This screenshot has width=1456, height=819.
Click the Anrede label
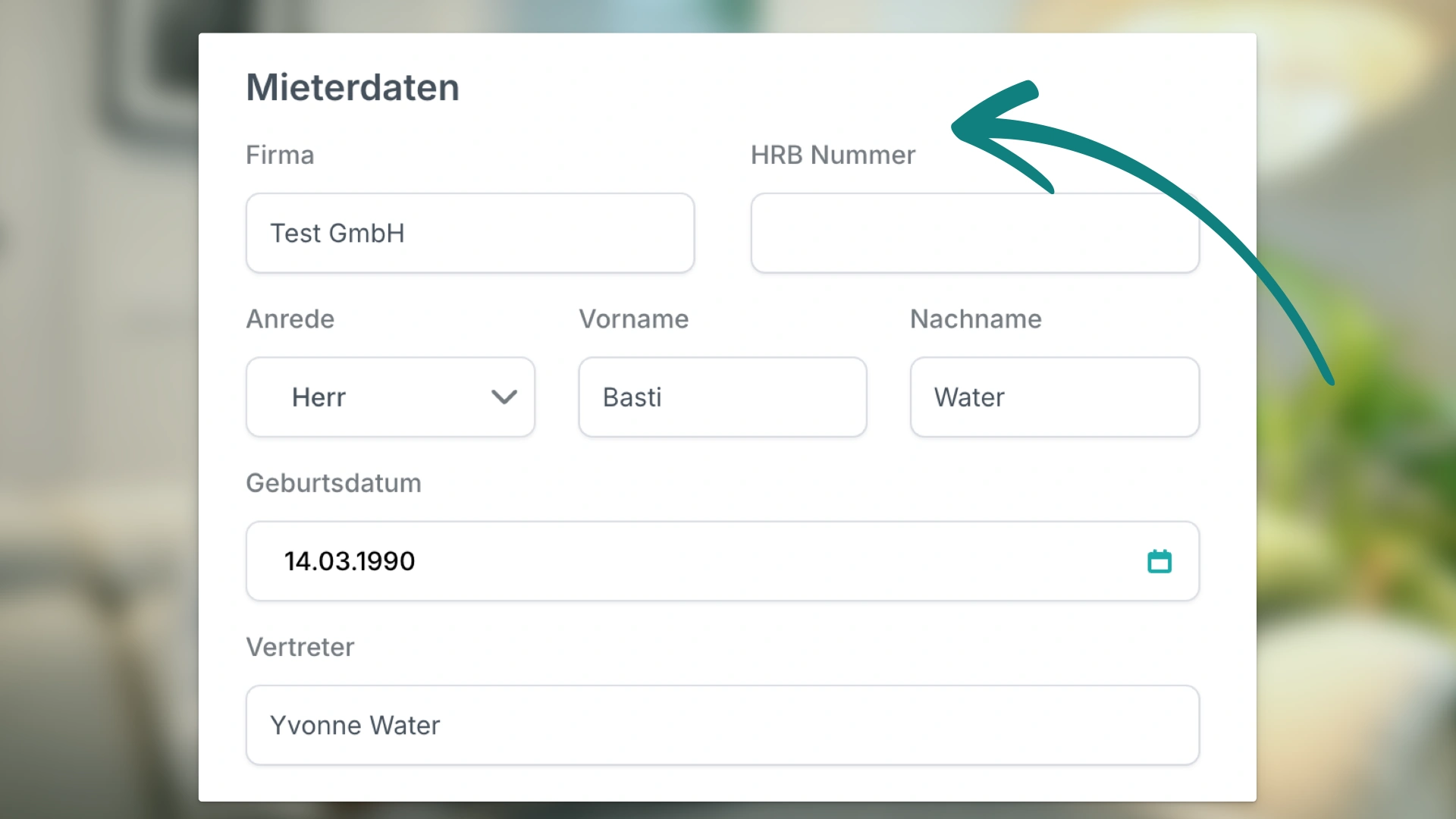click(x=290, y=318)
